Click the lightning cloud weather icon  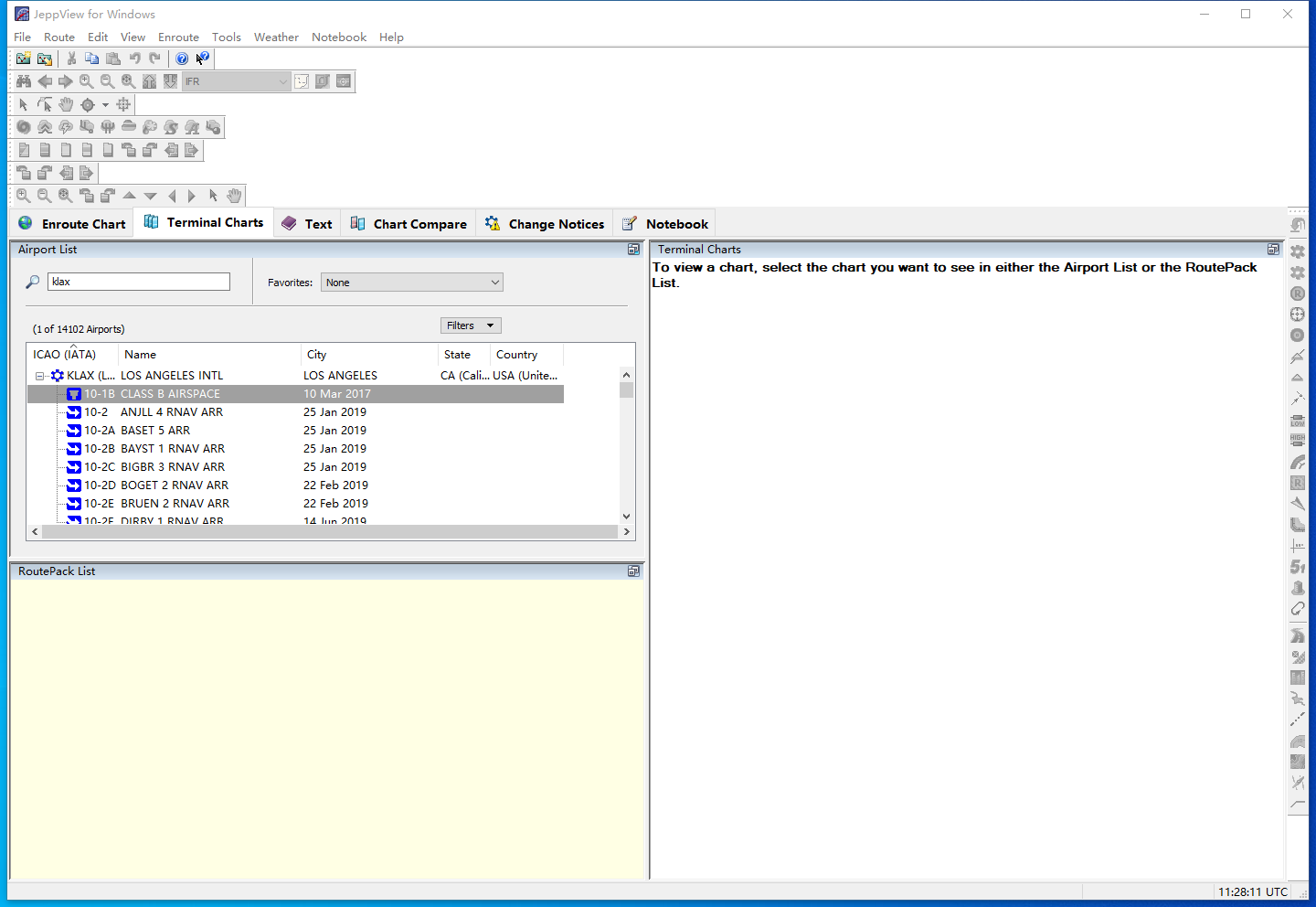coord(66,127)
